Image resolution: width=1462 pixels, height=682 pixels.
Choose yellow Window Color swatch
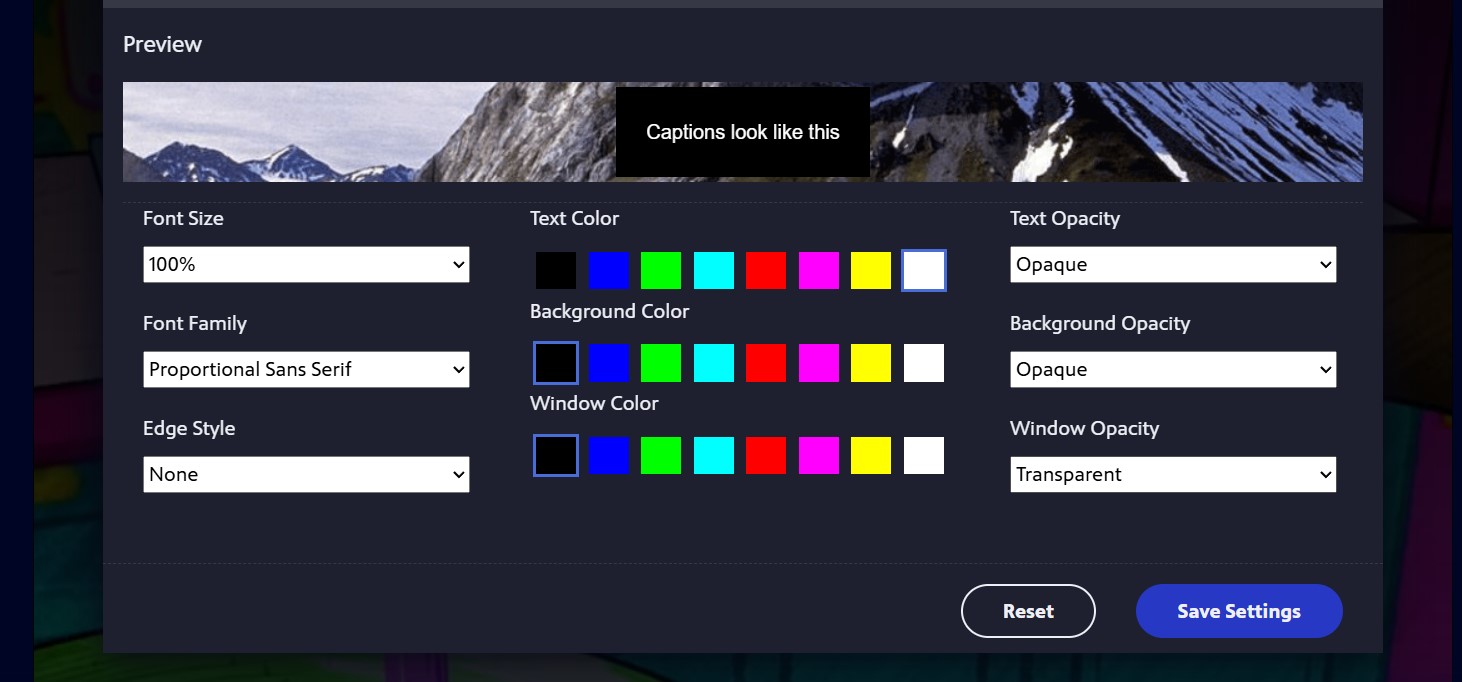(x=871, y=455)
